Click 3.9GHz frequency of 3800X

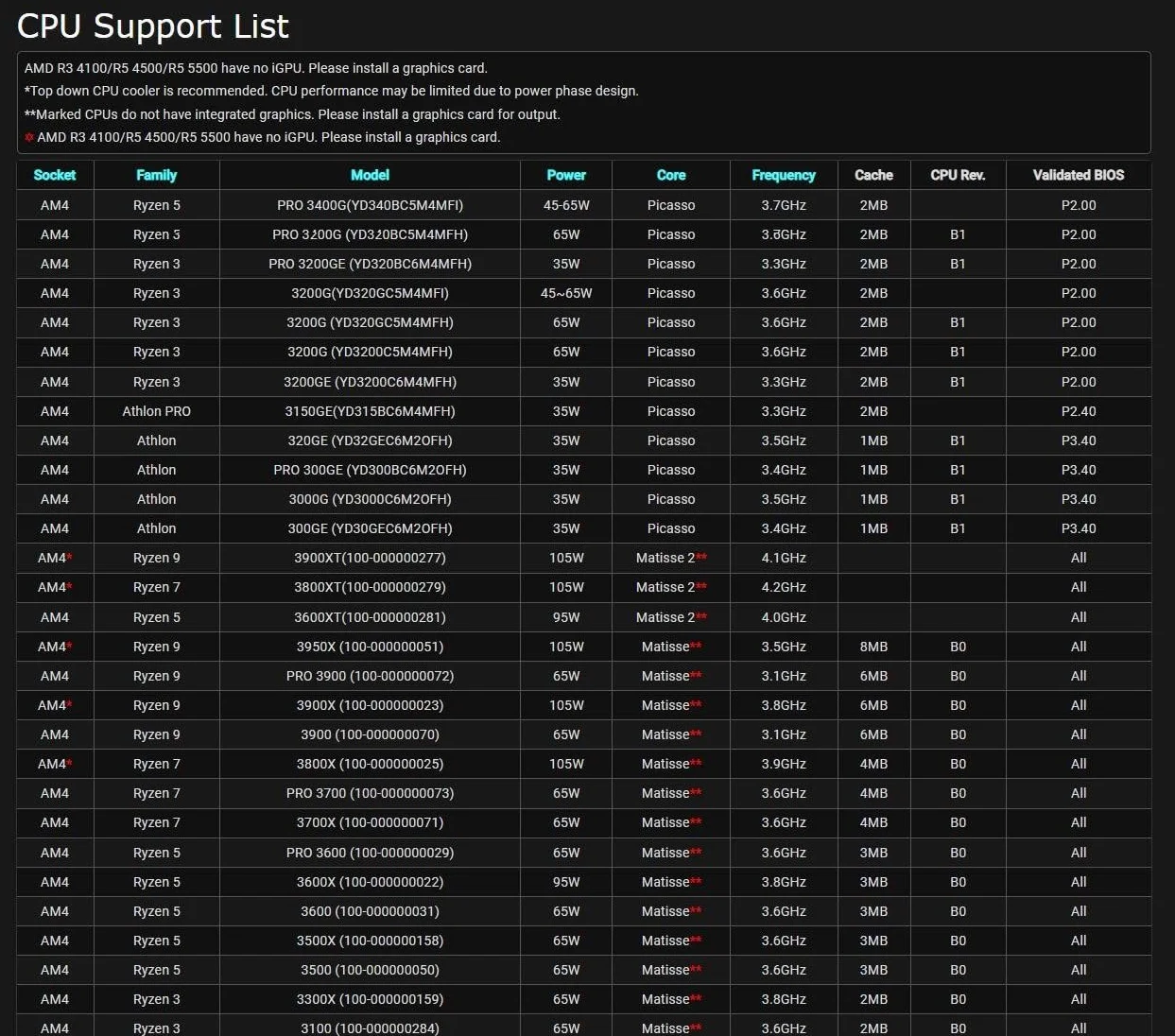click(x=784, y=764)
